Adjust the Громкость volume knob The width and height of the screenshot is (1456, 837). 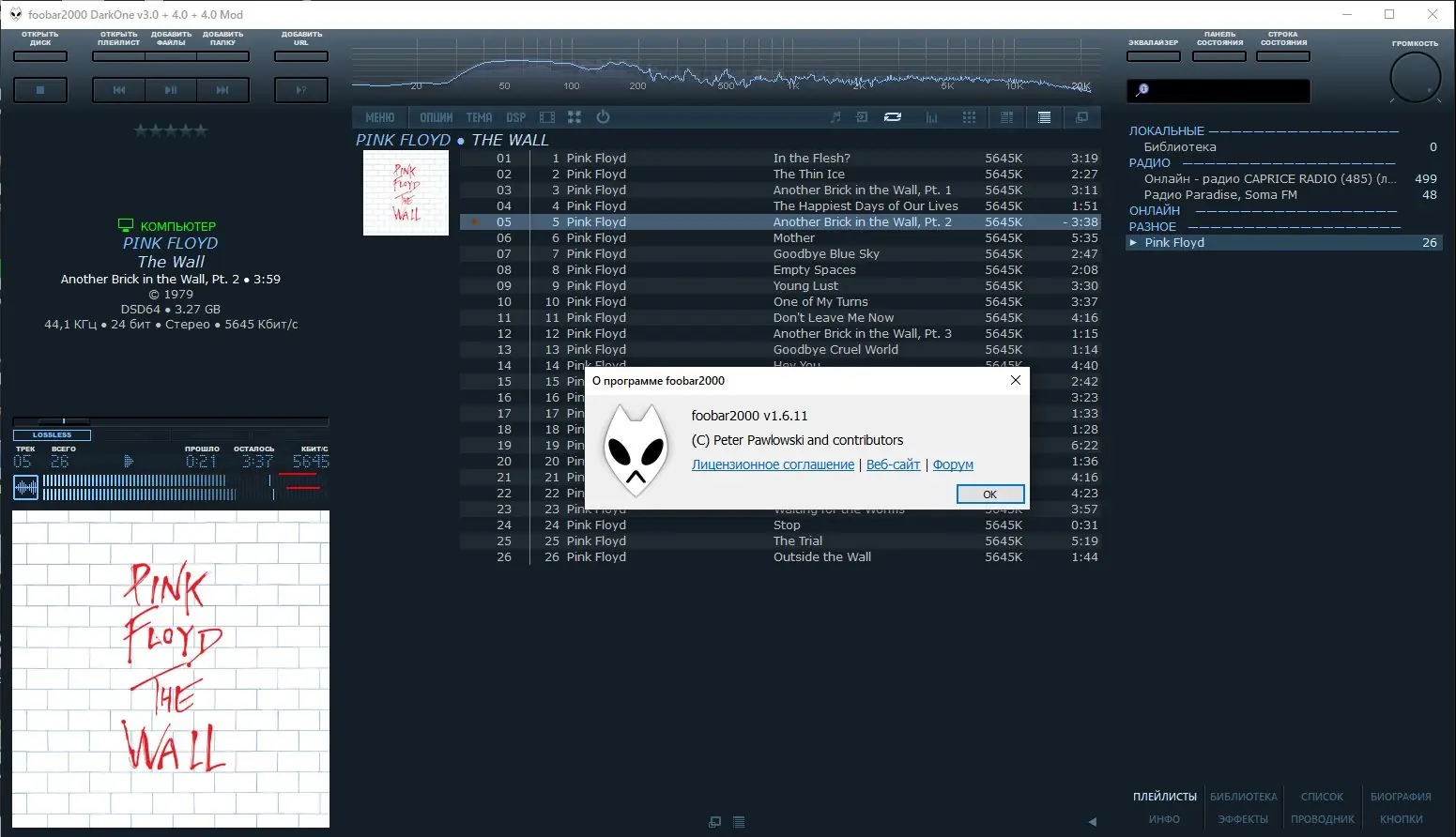(x=1415, y=77)
